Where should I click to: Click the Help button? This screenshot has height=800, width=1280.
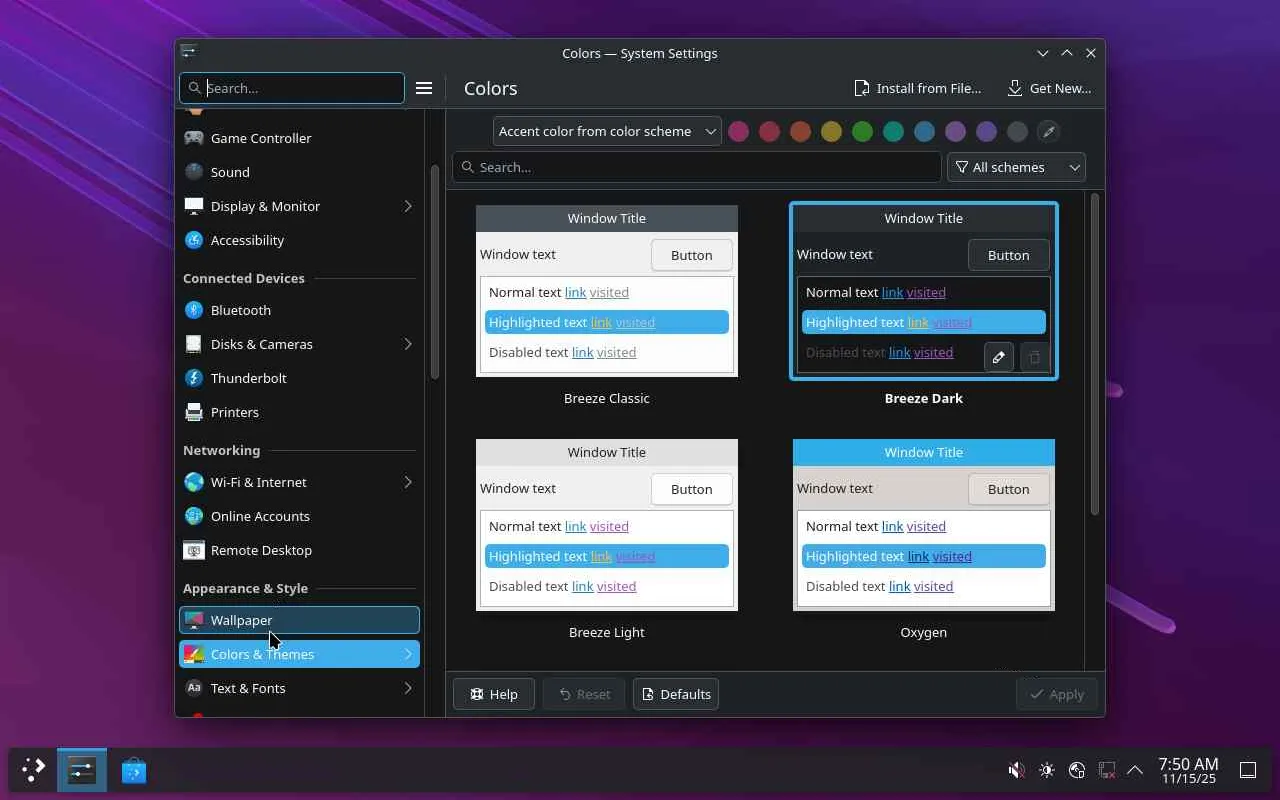pyautogui.click(x=494, y=694)
